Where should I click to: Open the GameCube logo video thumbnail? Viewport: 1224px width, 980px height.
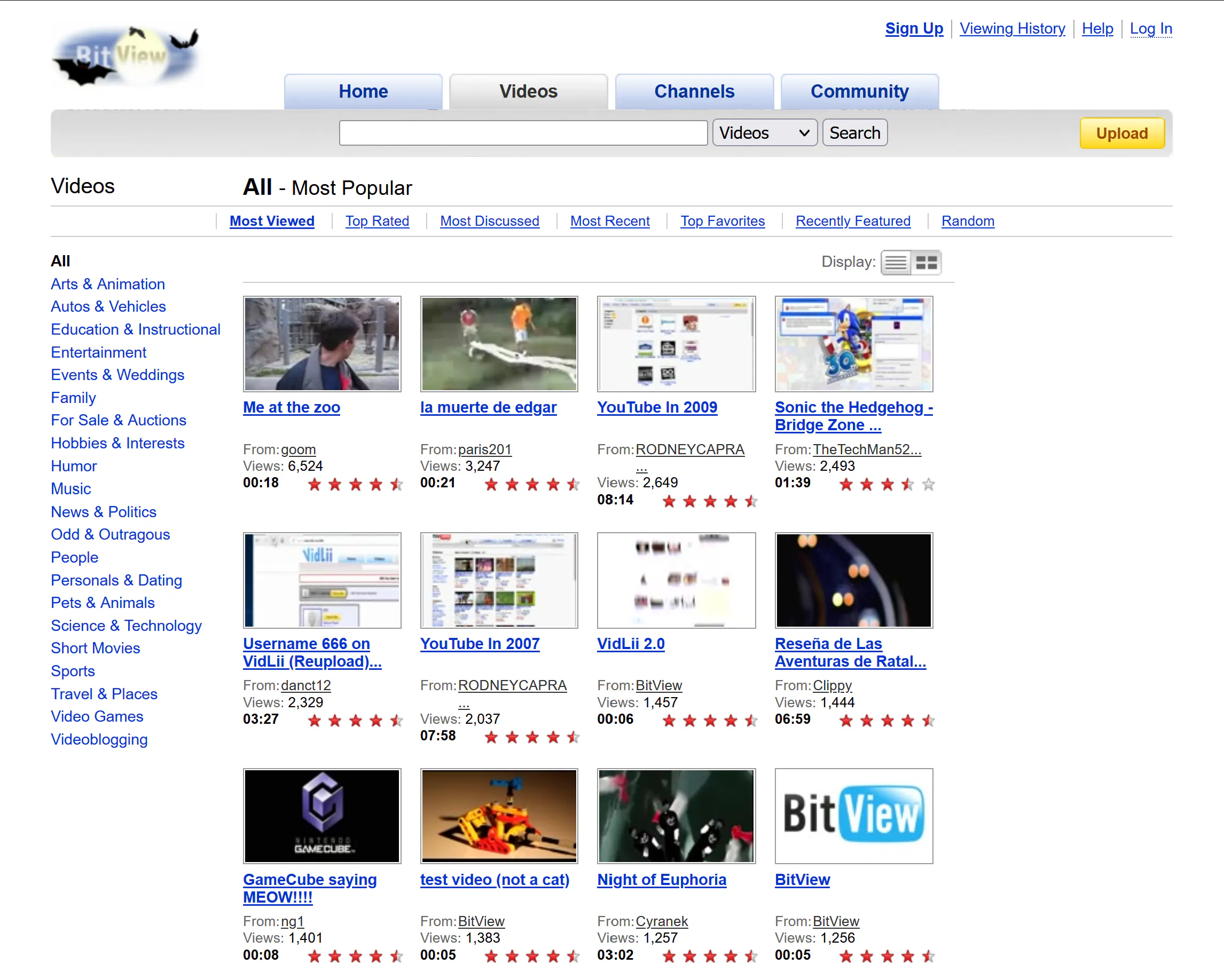coord(322,816)
